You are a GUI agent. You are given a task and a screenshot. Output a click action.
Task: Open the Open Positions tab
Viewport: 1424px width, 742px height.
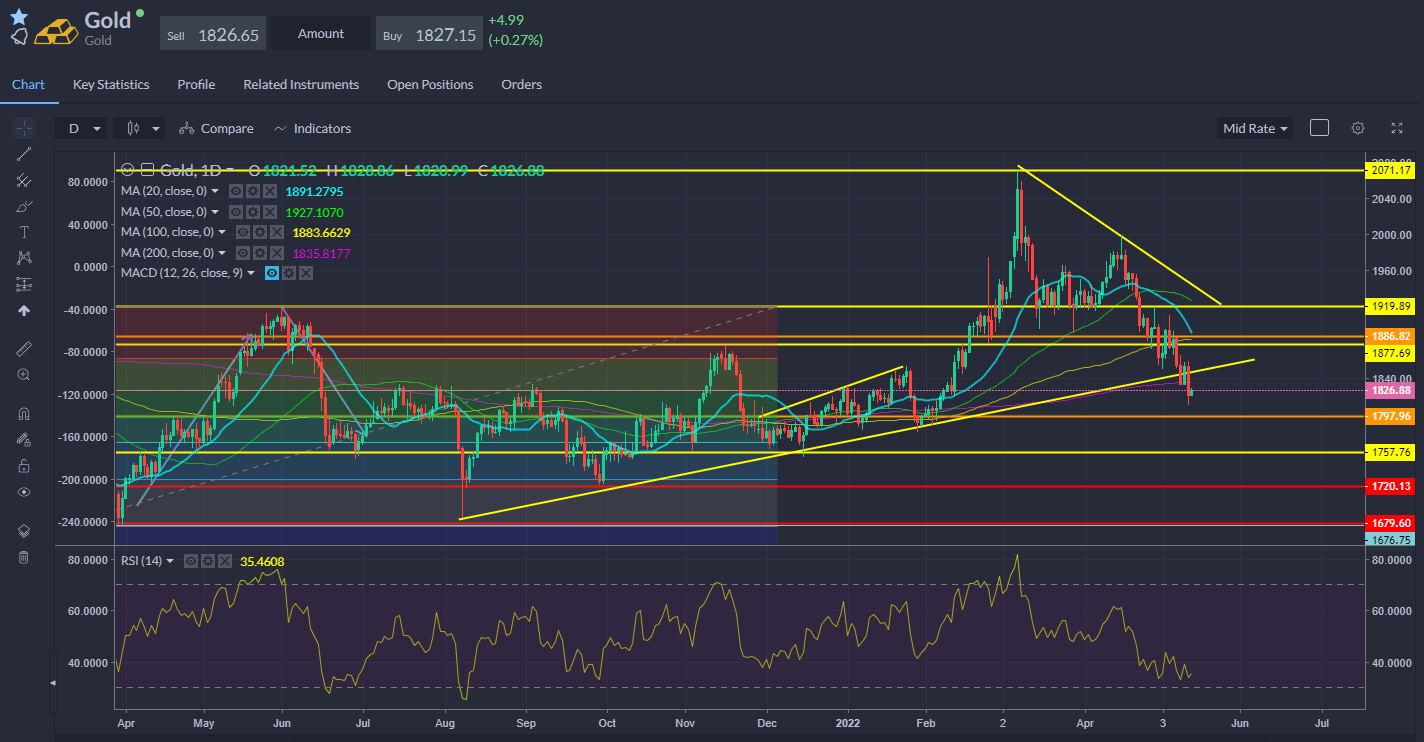[x=430, y=84]
